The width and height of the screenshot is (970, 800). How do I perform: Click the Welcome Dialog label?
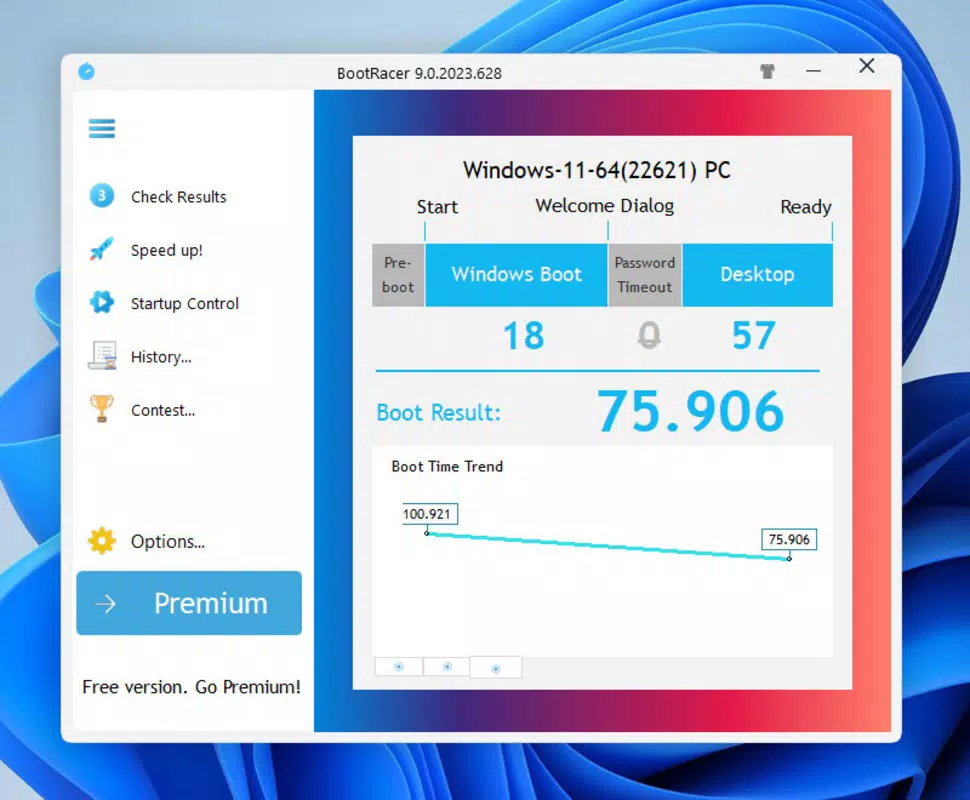pos(604,205)
